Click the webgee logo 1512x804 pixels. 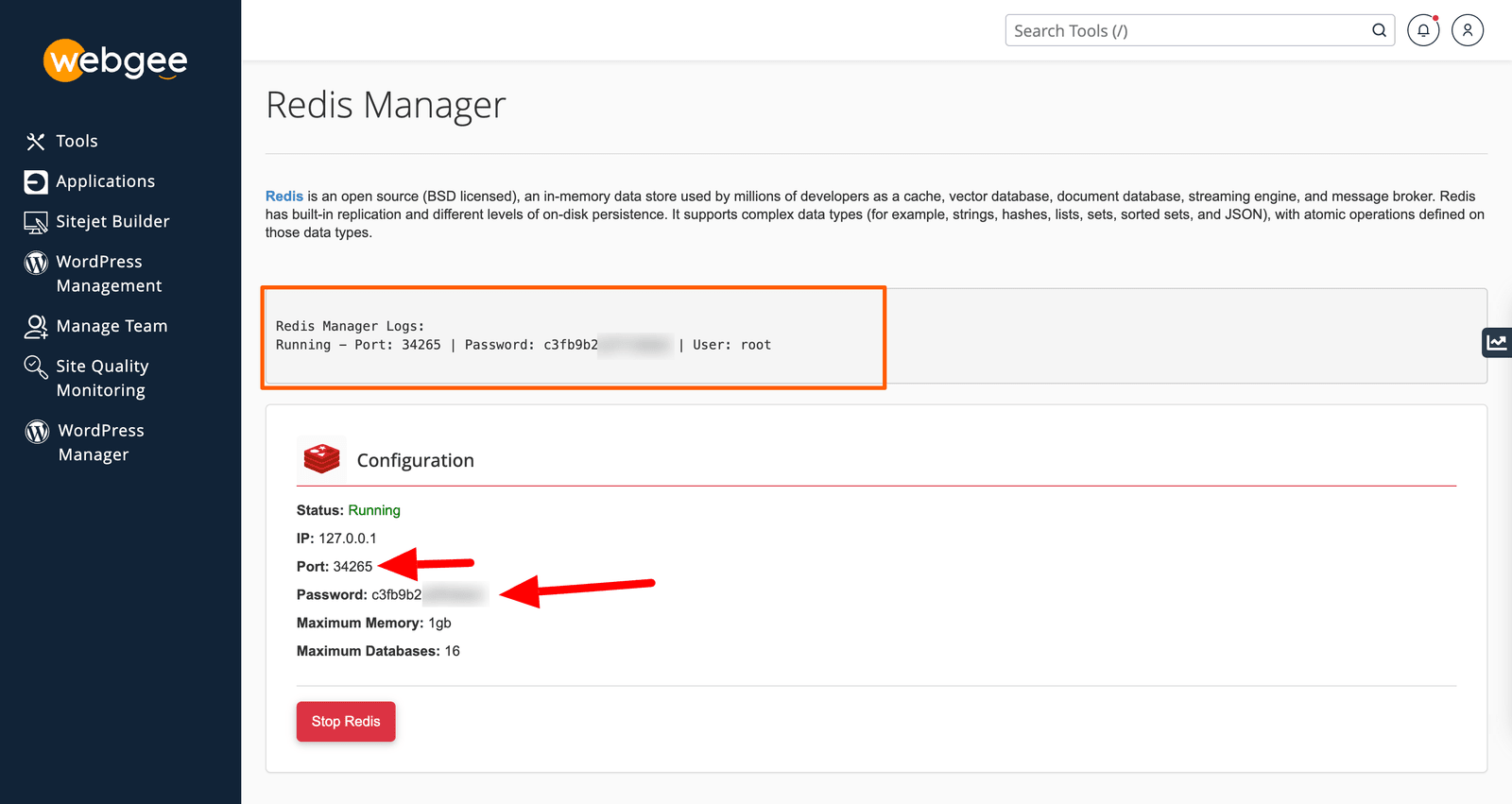115,60
